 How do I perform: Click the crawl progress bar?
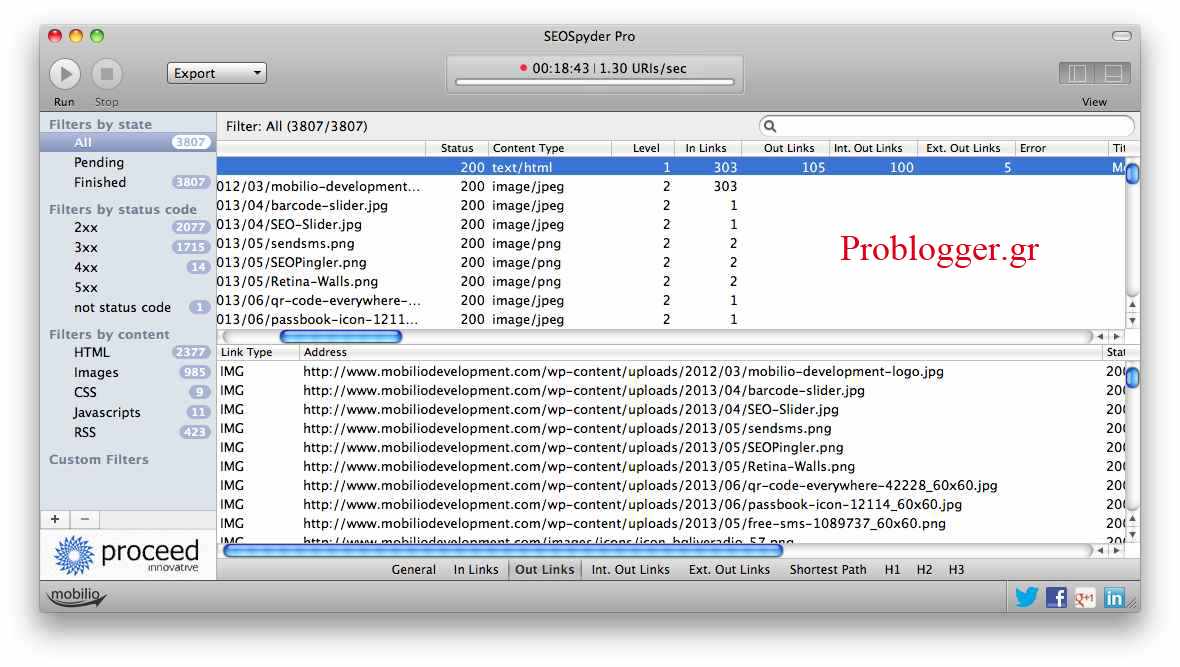[x=595, y=82]
